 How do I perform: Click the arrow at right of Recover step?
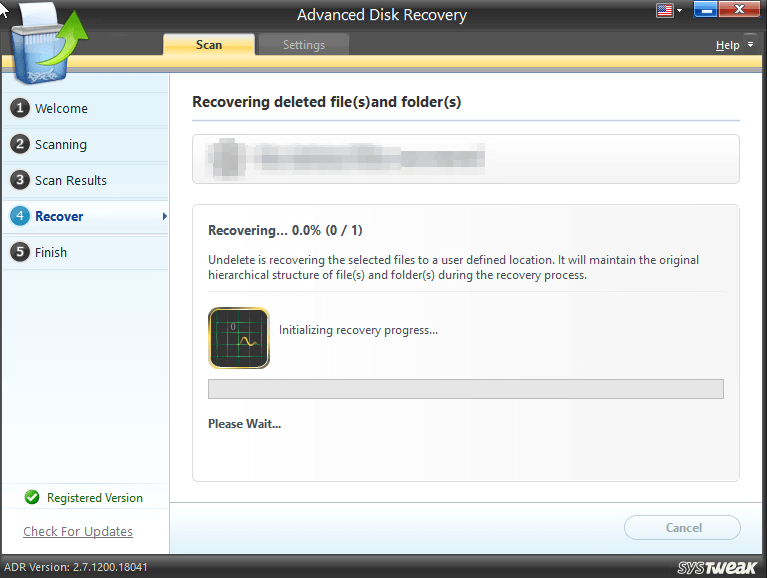click(x=164, y=216)
